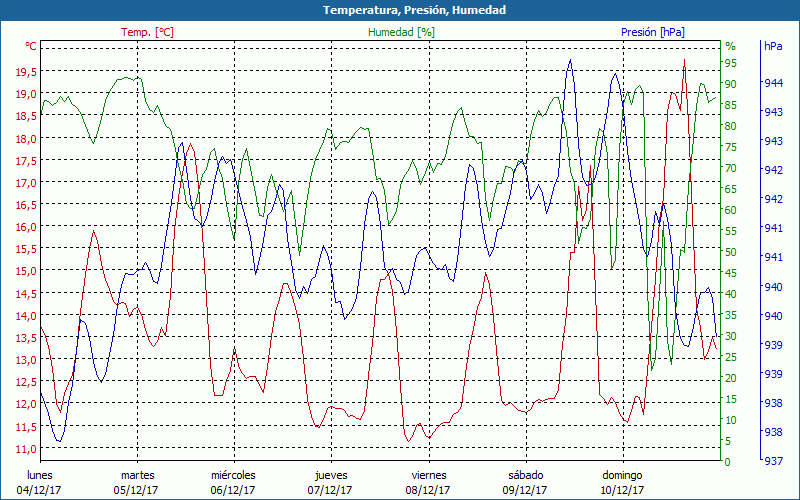Select the martes 05/12/17 date label
This screenshot has height=500, width=800.
[x=137, y=482]
